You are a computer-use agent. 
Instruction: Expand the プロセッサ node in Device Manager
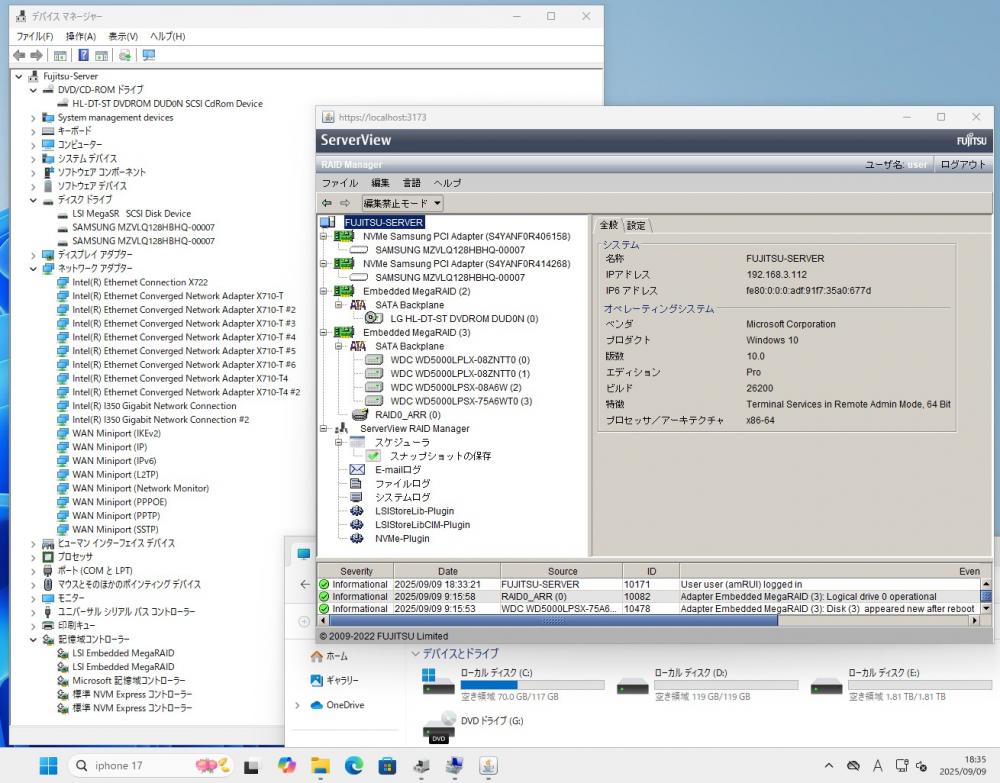coord(33,557)
